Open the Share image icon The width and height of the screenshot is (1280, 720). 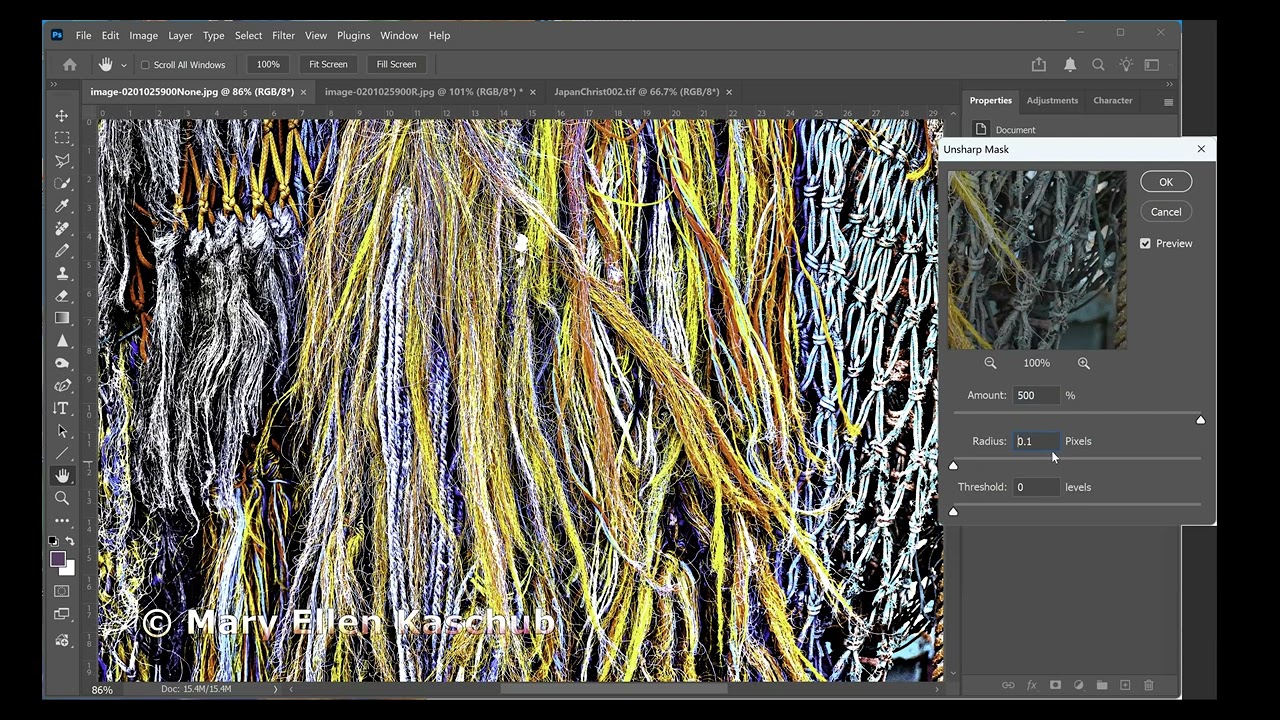pos(1039,64)
